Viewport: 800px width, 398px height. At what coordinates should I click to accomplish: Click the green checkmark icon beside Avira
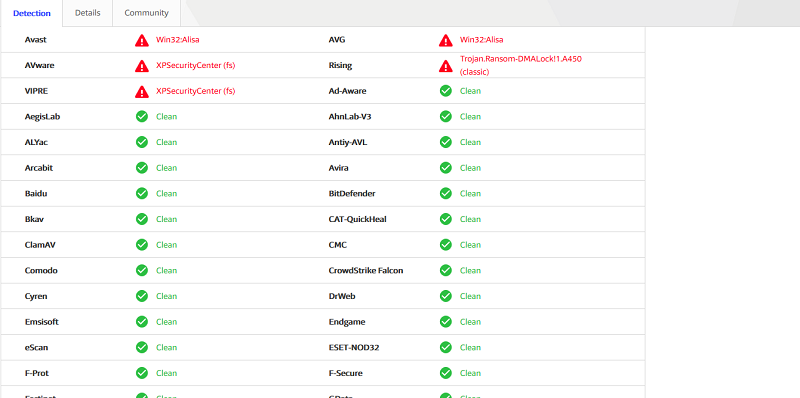[446, 167]
